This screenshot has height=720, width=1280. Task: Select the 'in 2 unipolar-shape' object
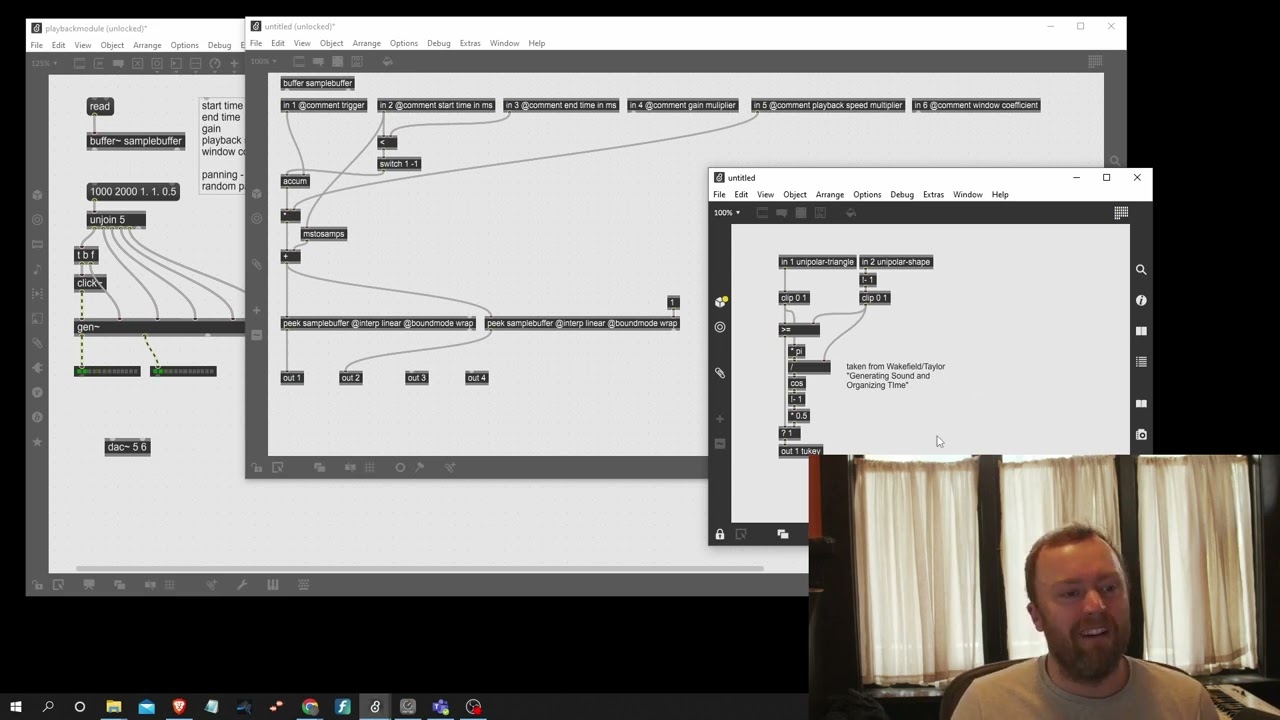896,262
